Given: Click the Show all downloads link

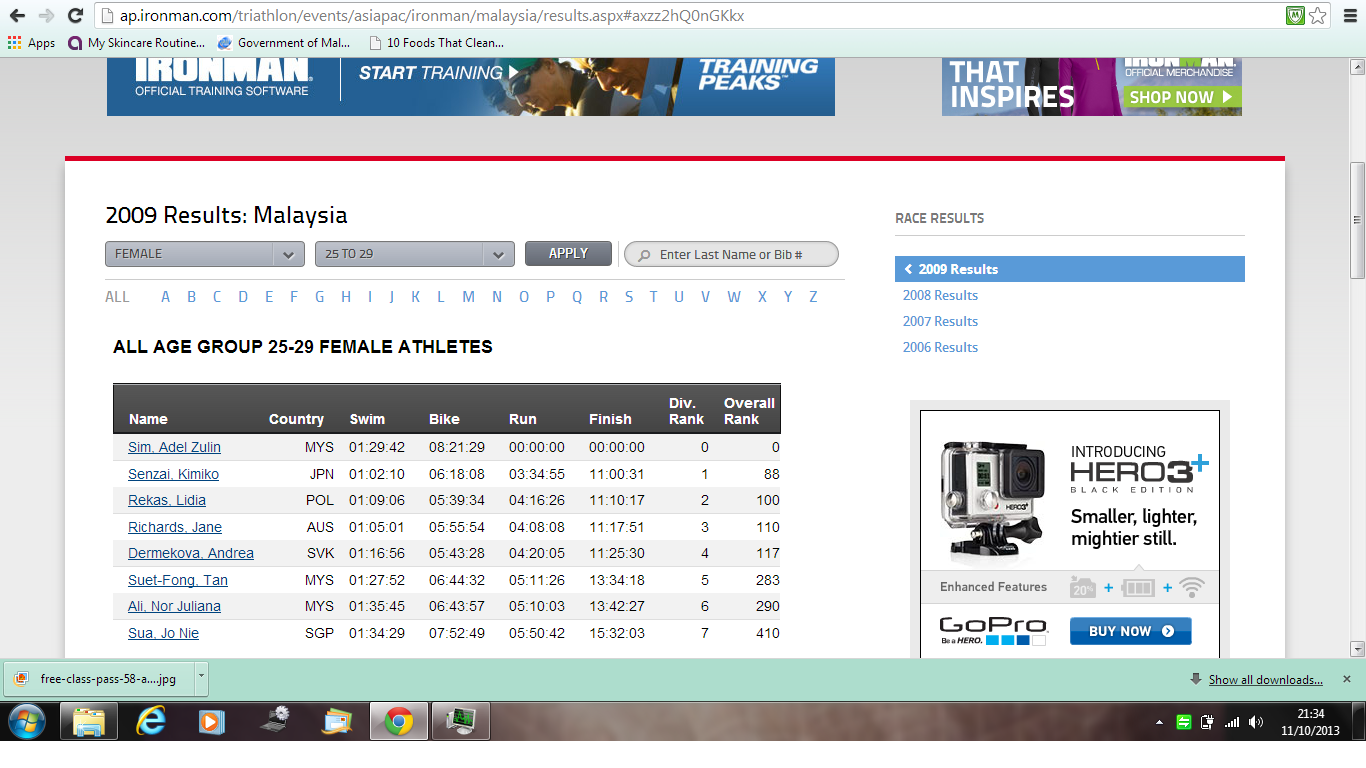Looking at the screenshot, I should tap(1265, 680).
